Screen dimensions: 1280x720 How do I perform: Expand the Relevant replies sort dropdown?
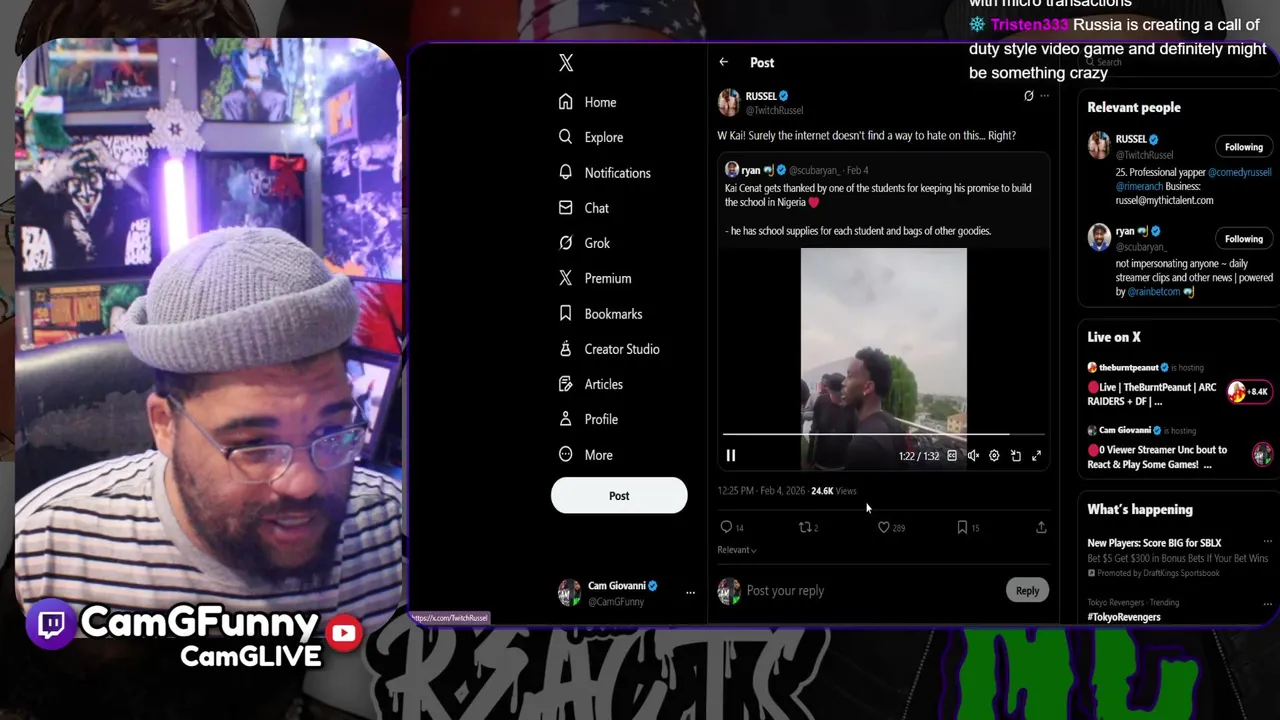click(737, 550)
